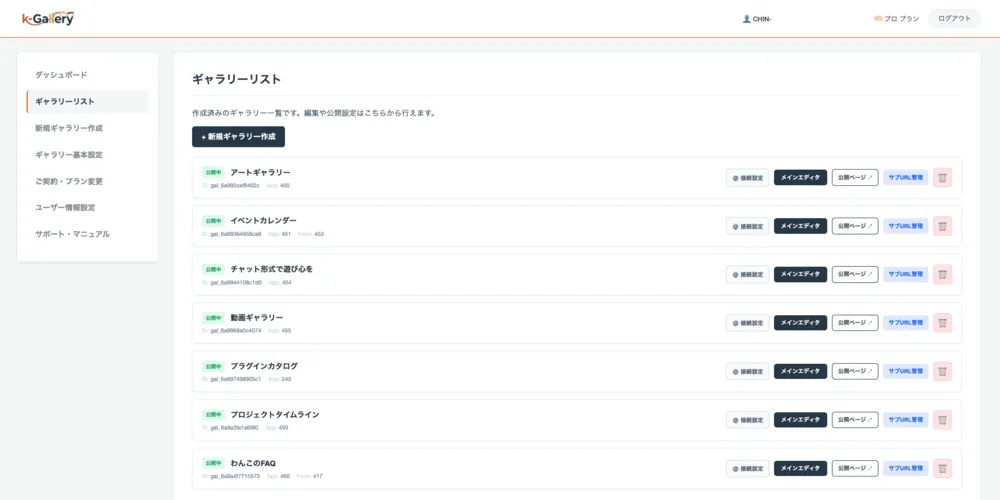This screenshot has width=1000, height=500.
Task: Click the CHIN- user profile icon
Action: click(746, 19)
